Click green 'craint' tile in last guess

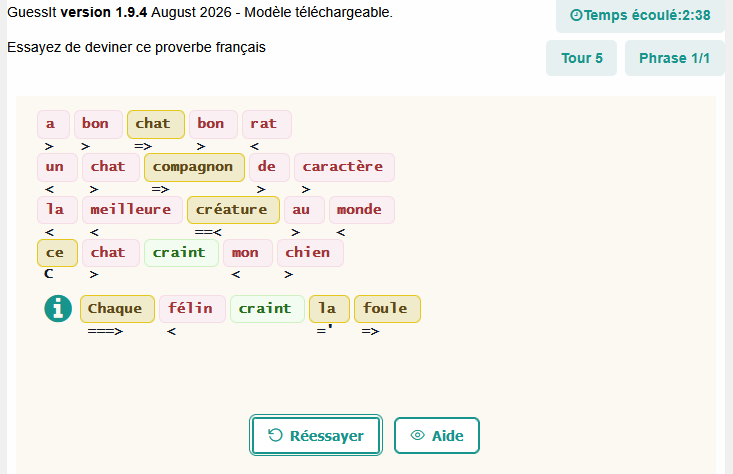(267, 309)
